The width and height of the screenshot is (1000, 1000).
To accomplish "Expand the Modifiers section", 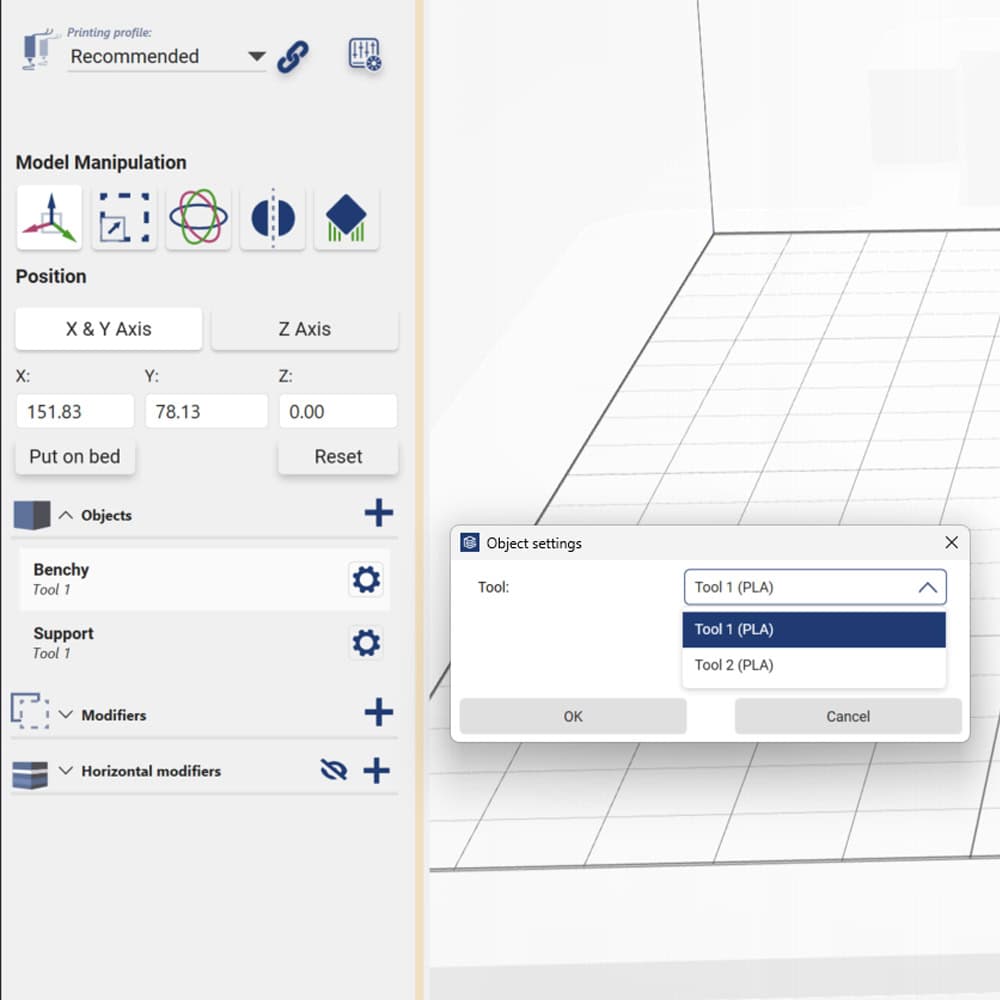I will [x=66, y=715].
